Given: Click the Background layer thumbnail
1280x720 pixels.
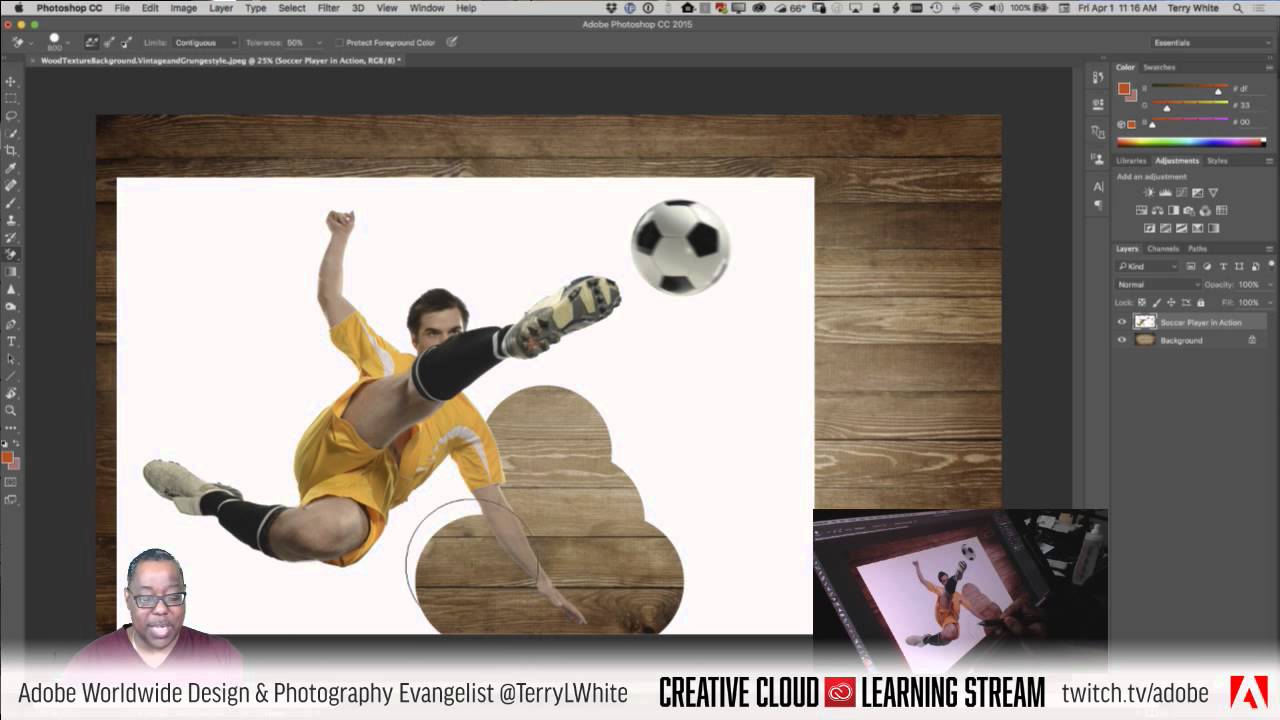Looking at the screenshot, I should point(1144,340).
